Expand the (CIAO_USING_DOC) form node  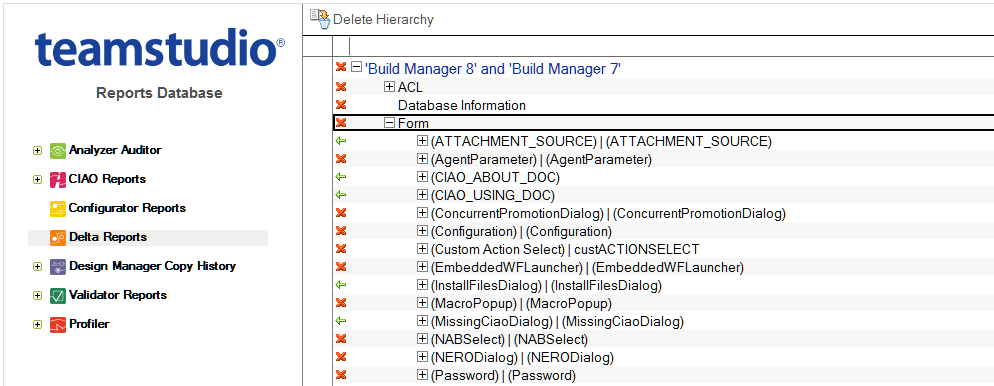422,195
